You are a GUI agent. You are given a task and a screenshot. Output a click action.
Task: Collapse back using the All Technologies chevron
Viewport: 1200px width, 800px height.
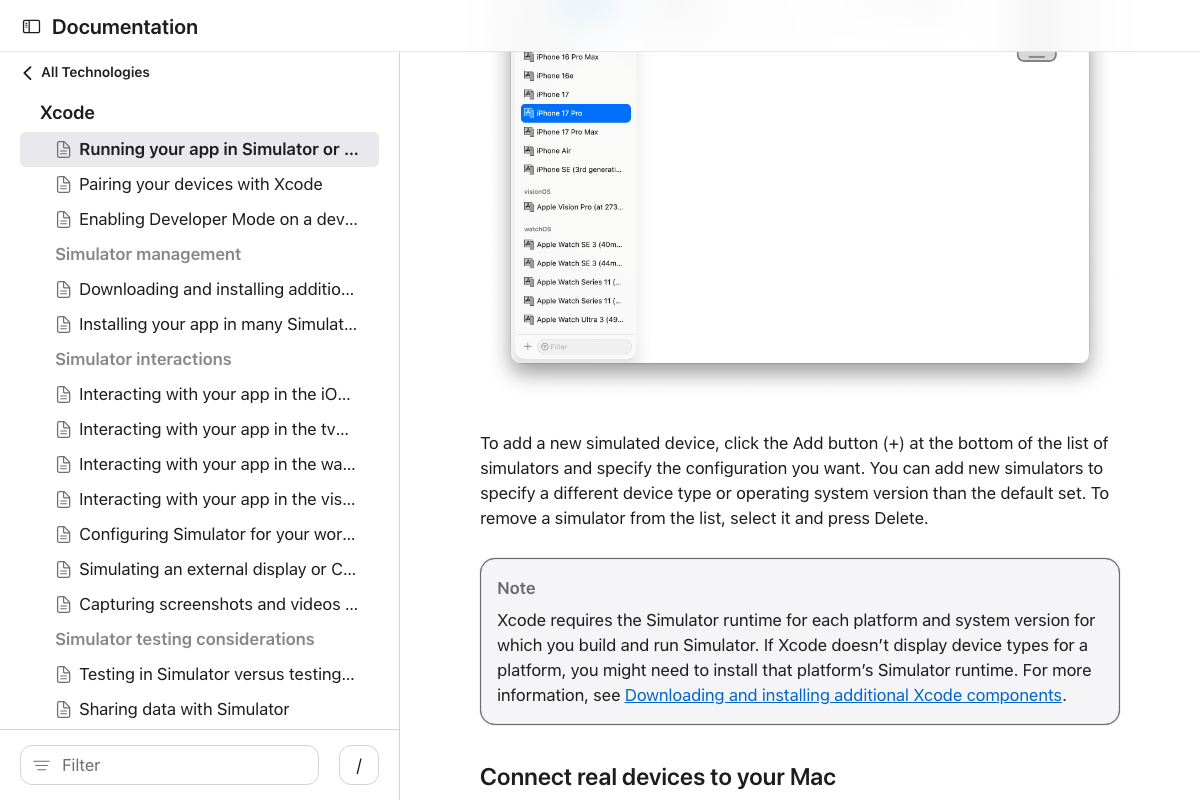[25, 72]
